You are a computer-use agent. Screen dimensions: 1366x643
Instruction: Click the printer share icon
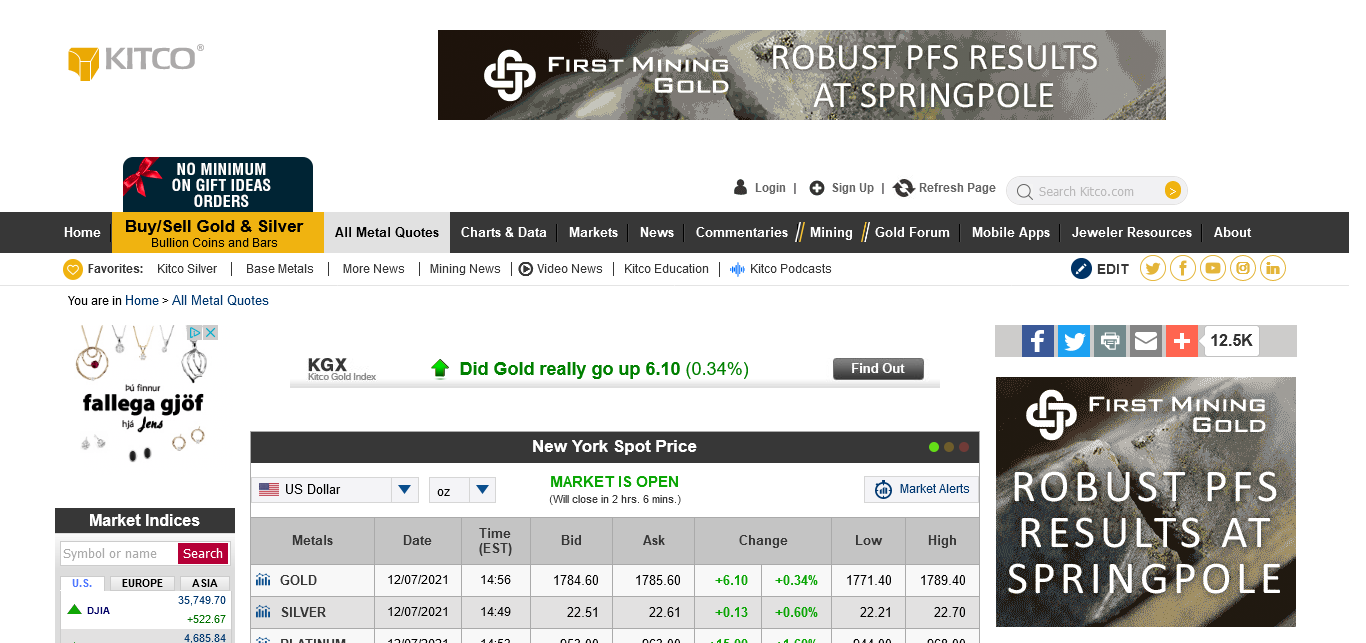point(1110,341)
